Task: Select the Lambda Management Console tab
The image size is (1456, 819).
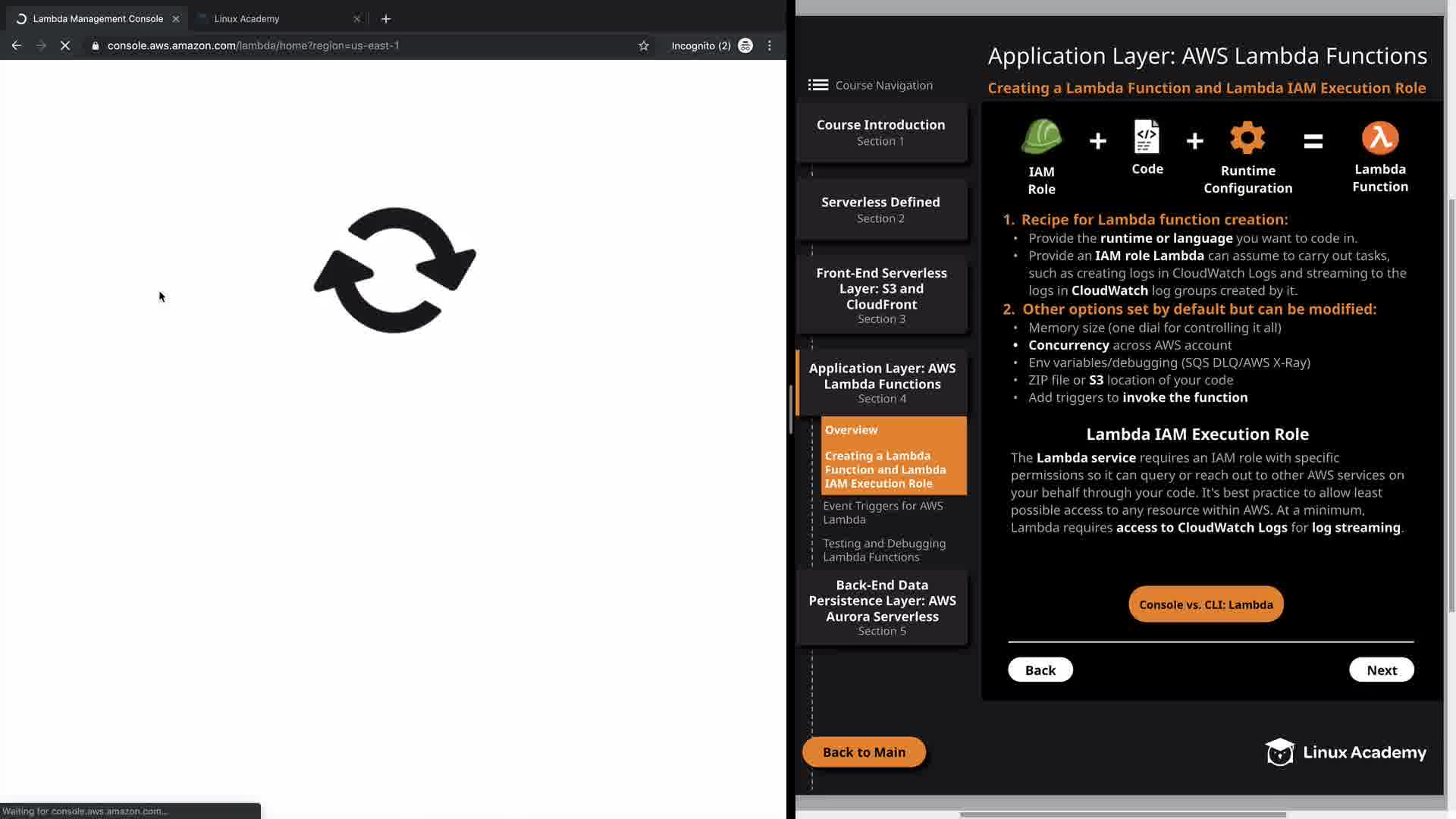Action: tap(98, 18)
